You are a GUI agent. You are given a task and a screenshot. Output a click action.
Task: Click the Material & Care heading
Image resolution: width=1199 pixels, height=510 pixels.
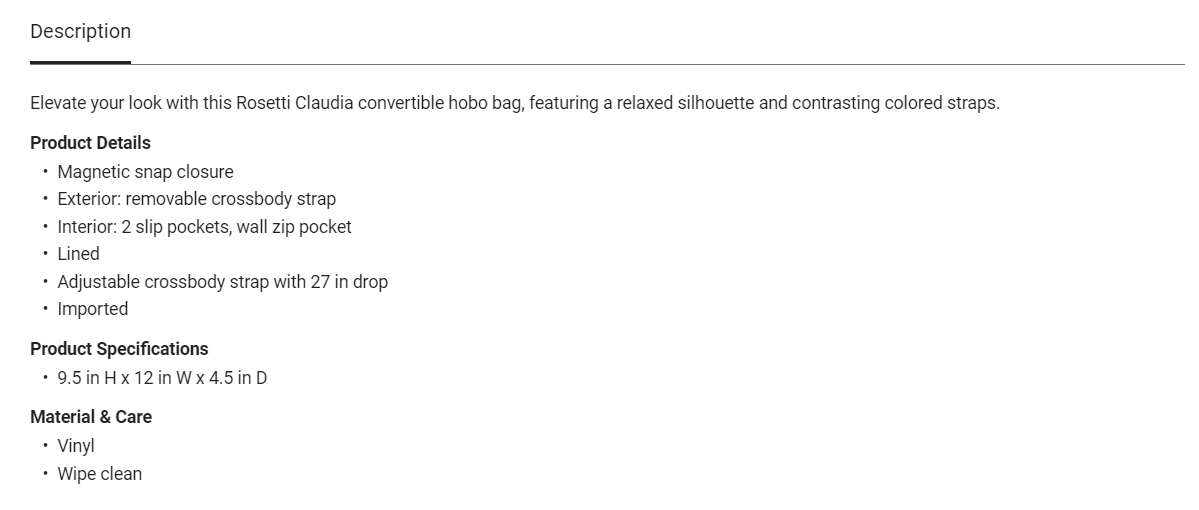91,417
